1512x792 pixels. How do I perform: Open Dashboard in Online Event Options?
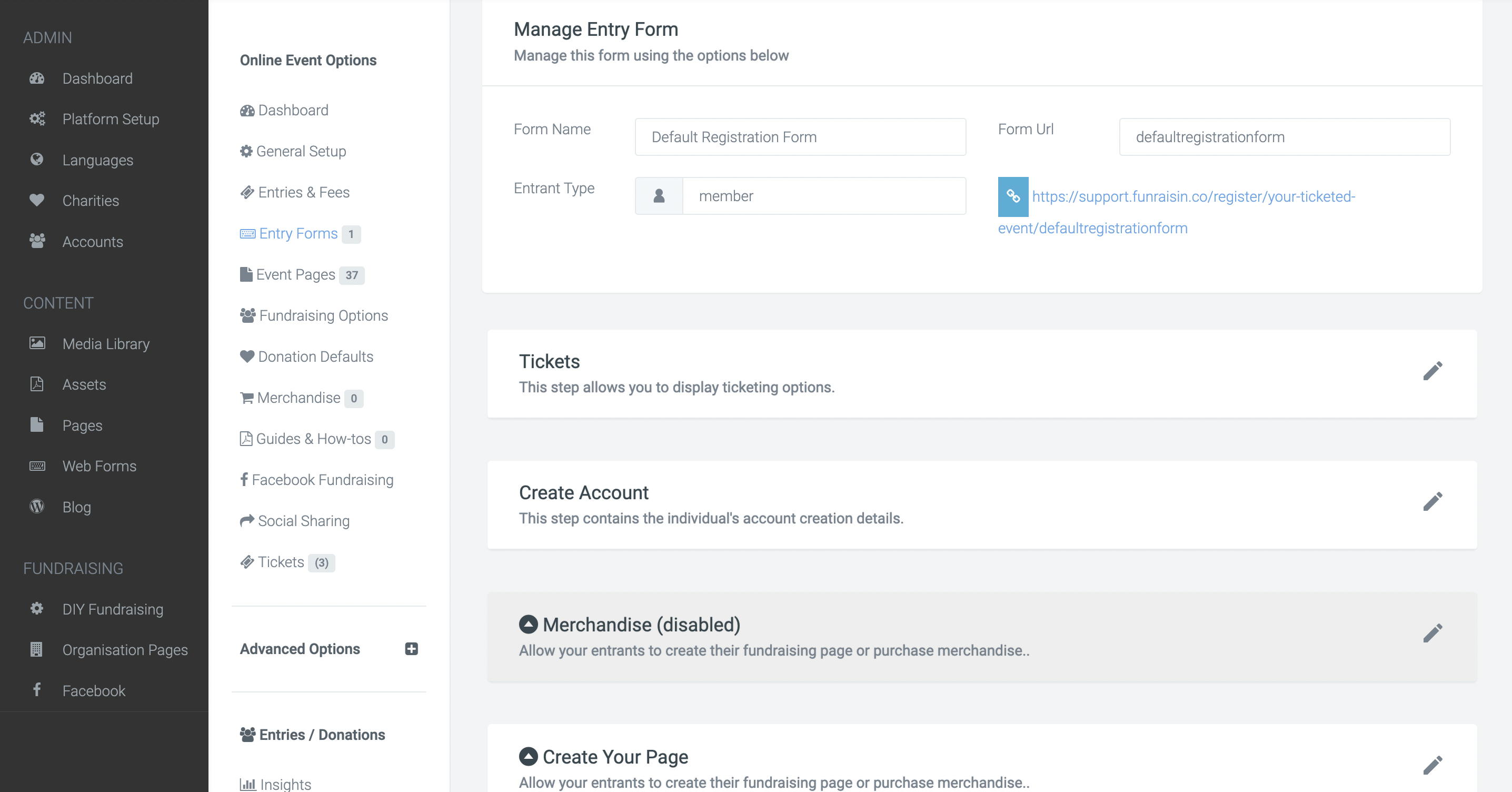(284, 111)
